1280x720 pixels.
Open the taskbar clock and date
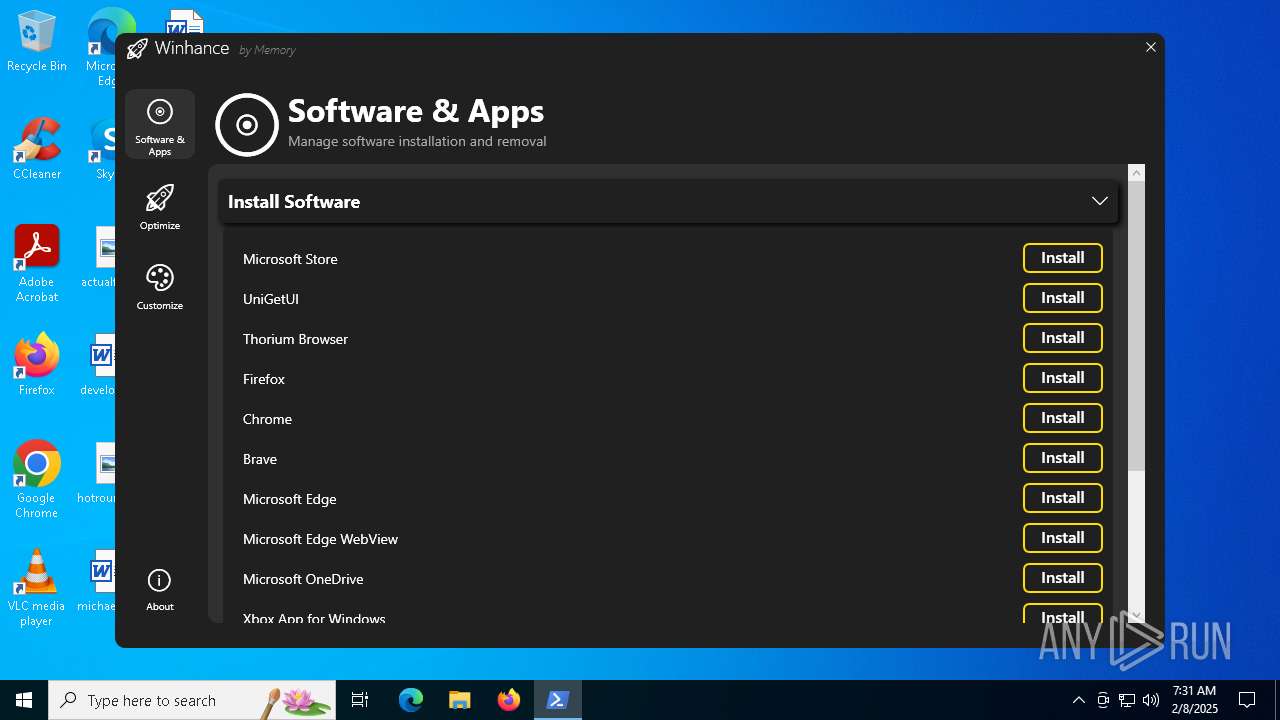coord(1194,700)
